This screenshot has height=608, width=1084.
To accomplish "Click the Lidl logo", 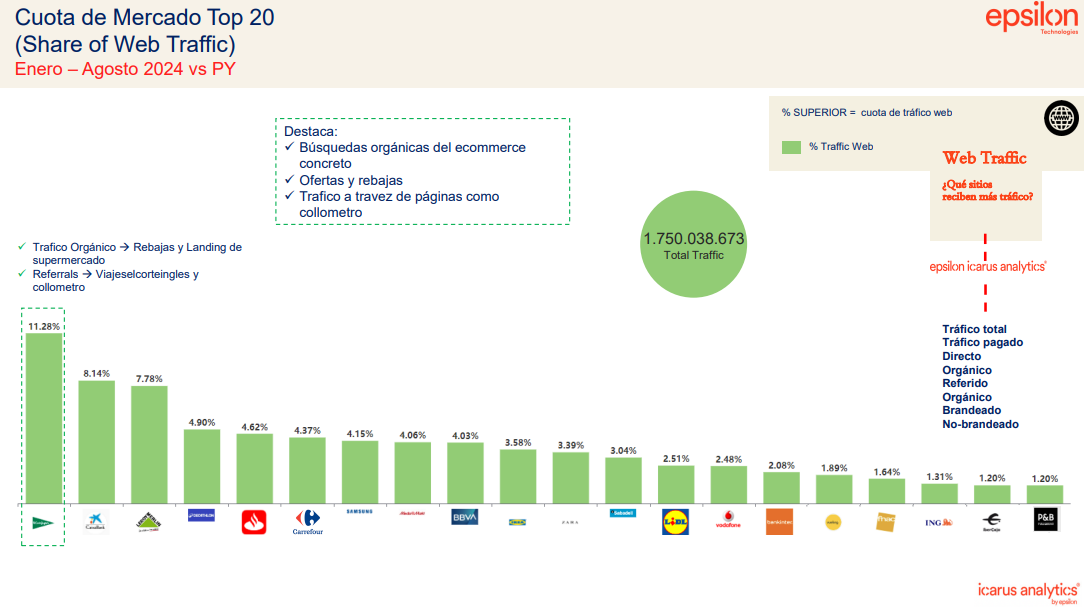I will click(675, 522).
